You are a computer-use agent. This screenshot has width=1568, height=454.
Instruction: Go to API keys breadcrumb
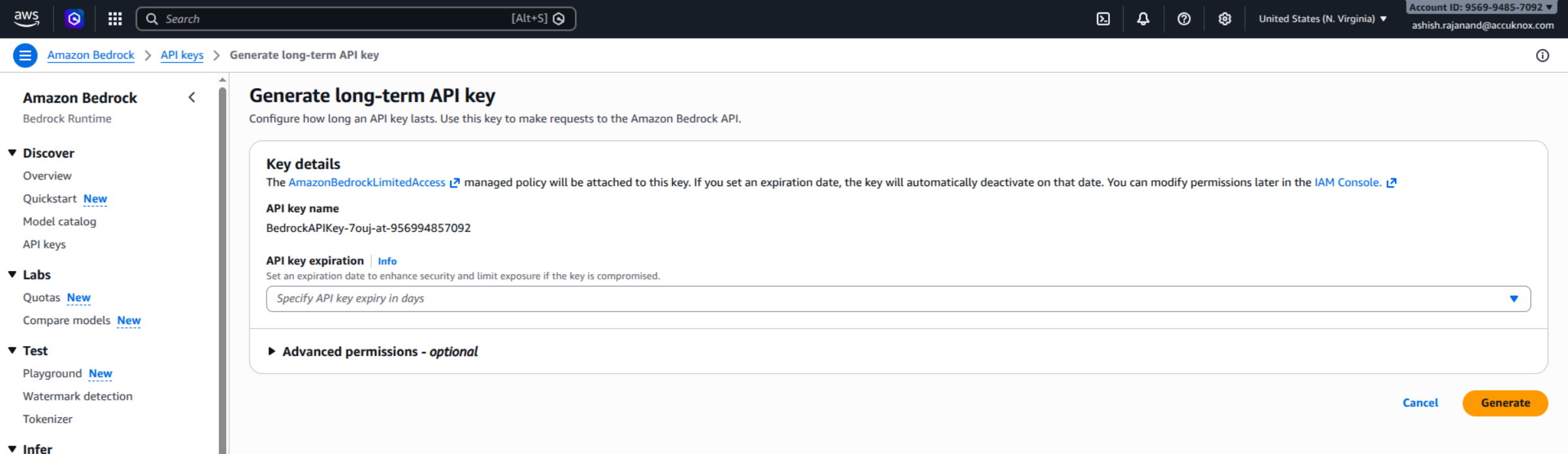click(182, 56)
